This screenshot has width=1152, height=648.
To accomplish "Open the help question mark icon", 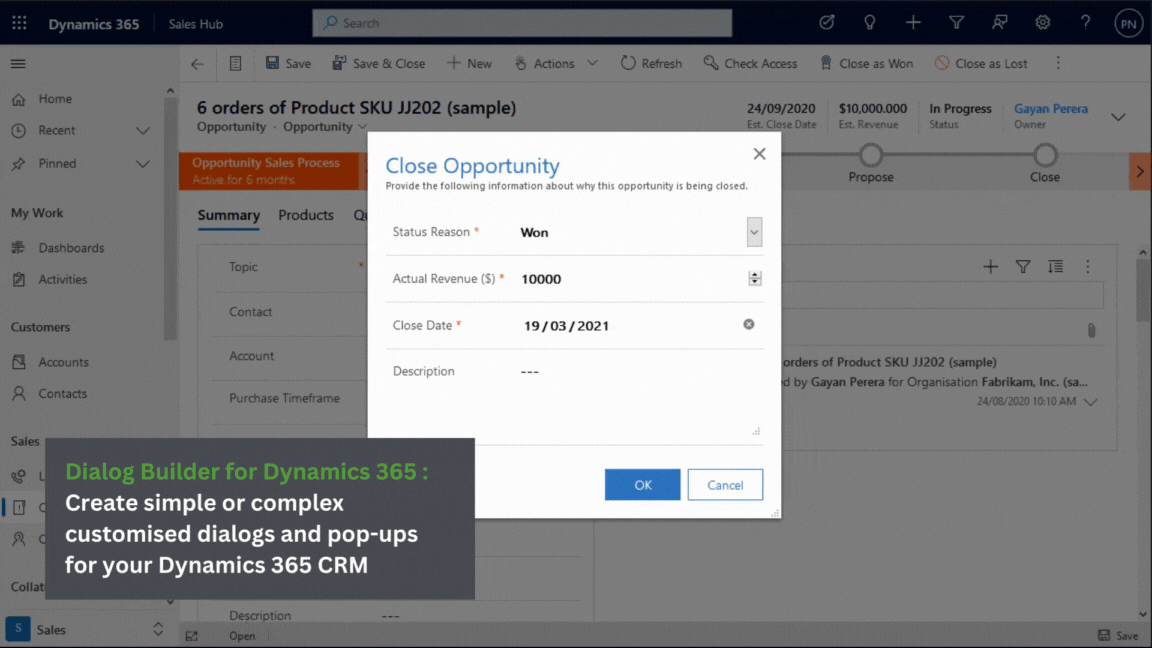I will [1085, 23].
